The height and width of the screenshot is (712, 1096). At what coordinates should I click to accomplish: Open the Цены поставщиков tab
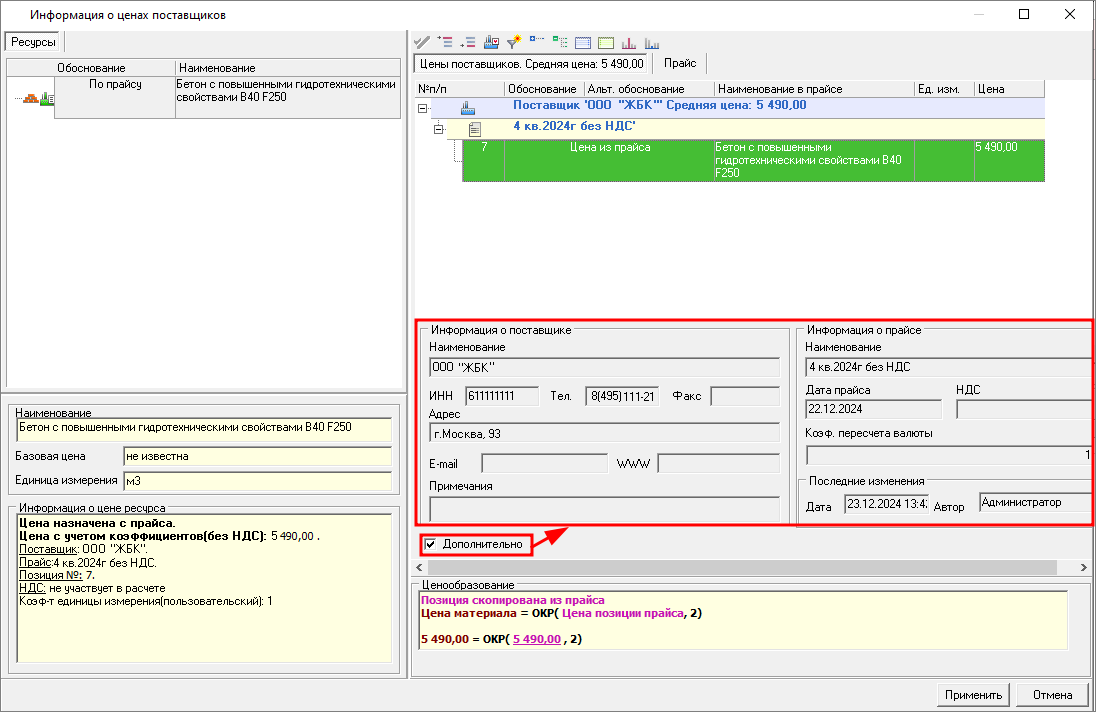531,64
